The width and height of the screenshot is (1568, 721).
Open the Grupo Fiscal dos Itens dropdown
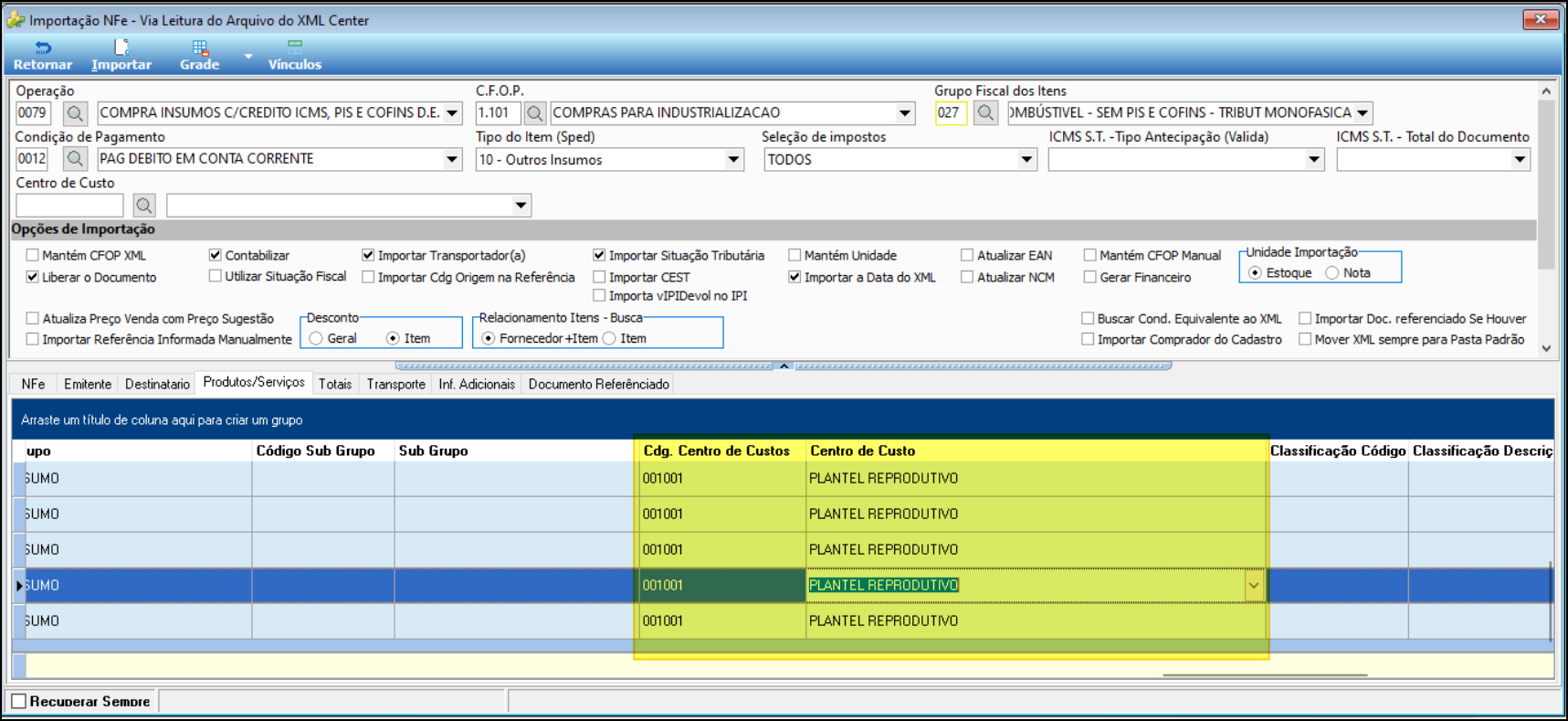coord(1363,113)
